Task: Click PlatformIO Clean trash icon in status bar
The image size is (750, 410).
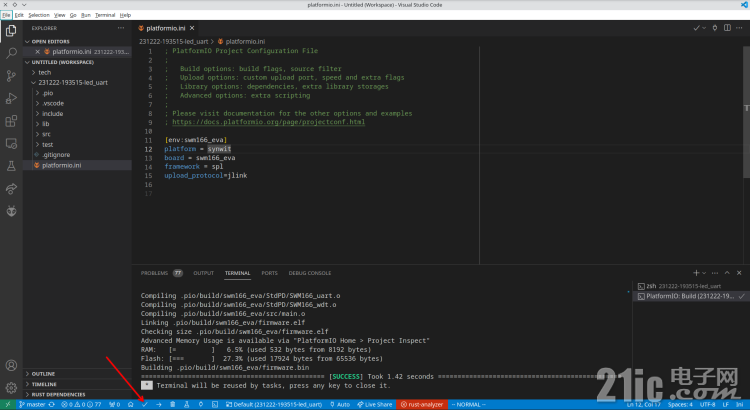Action: (x=173, y=405)
